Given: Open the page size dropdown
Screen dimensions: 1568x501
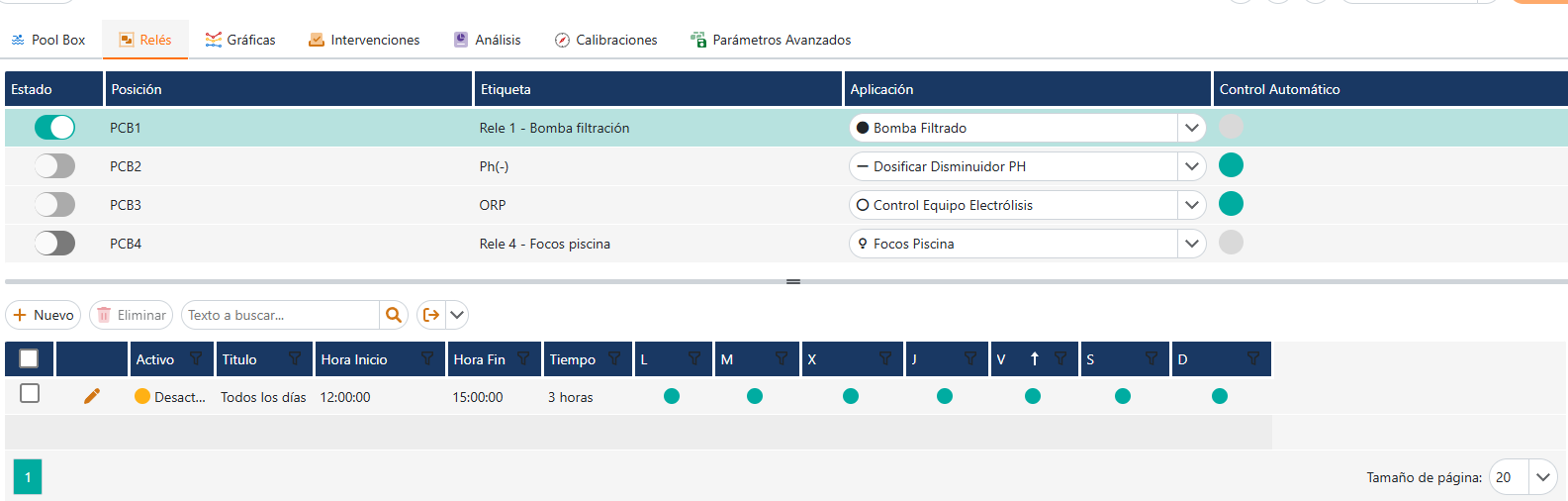Looking at the screenshot, I should 1542,477.
